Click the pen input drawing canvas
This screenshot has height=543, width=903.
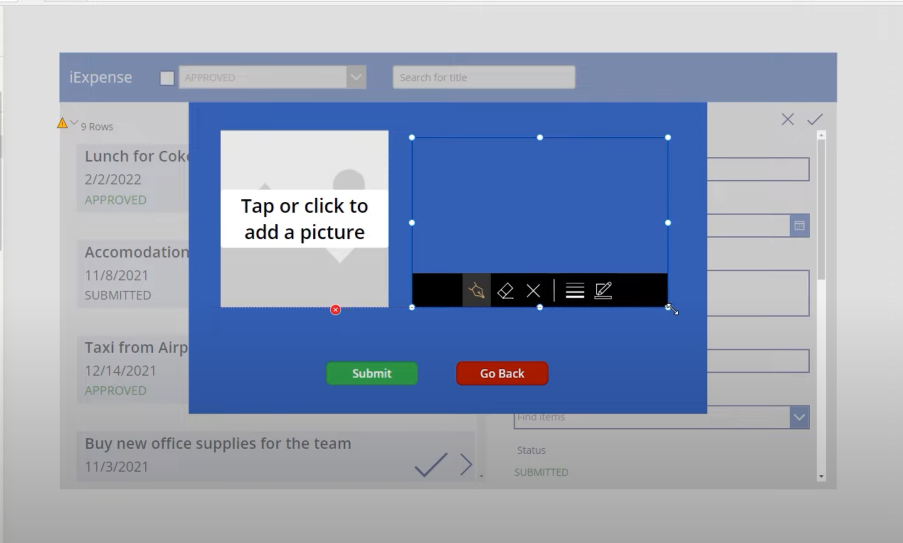pyautogui.click(x=540, y=205)
